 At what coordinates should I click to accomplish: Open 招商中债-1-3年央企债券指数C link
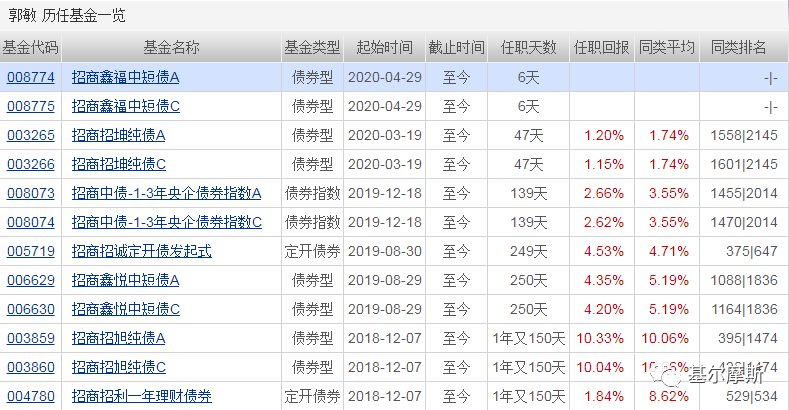click(167, 222)
